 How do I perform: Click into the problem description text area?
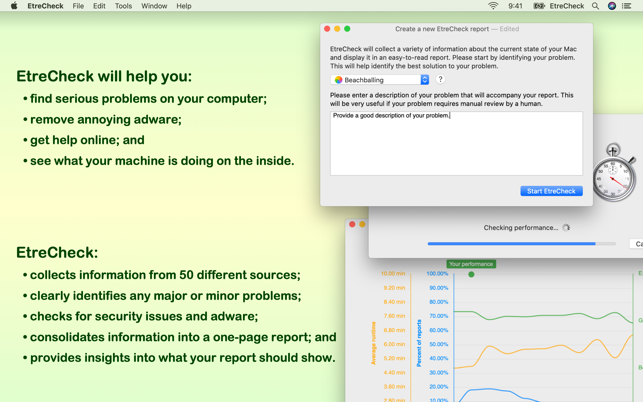tap(456, 143)
